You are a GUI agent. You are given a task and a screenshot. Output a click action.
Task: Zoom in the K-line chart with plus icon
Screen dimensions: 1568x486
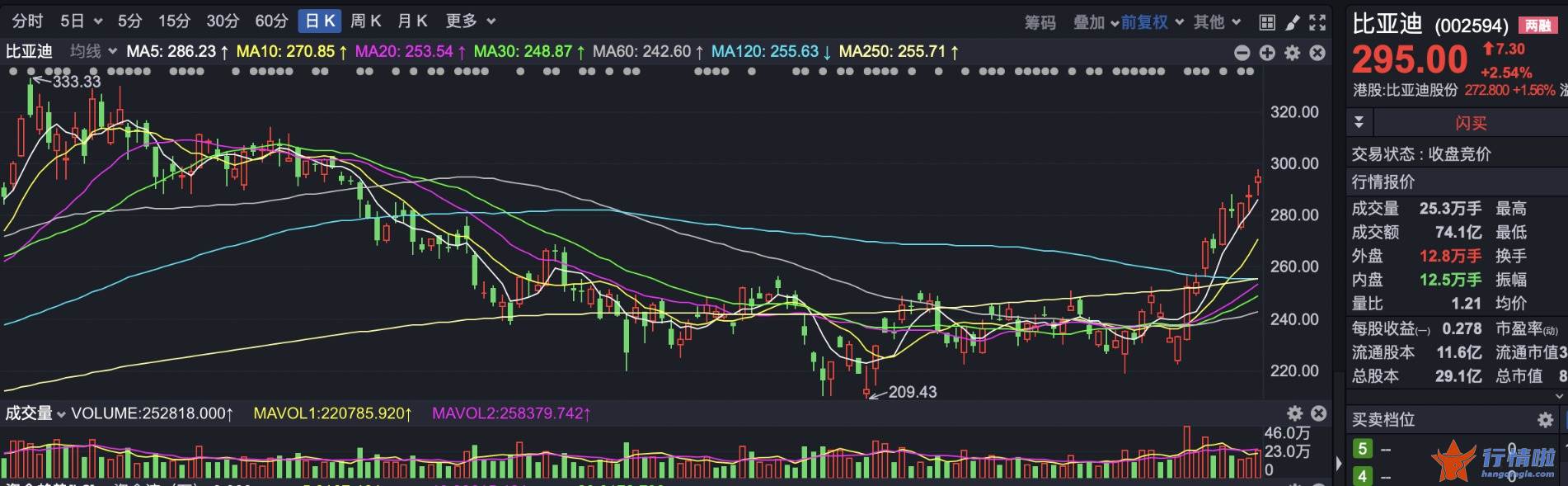pos(1267,53)
